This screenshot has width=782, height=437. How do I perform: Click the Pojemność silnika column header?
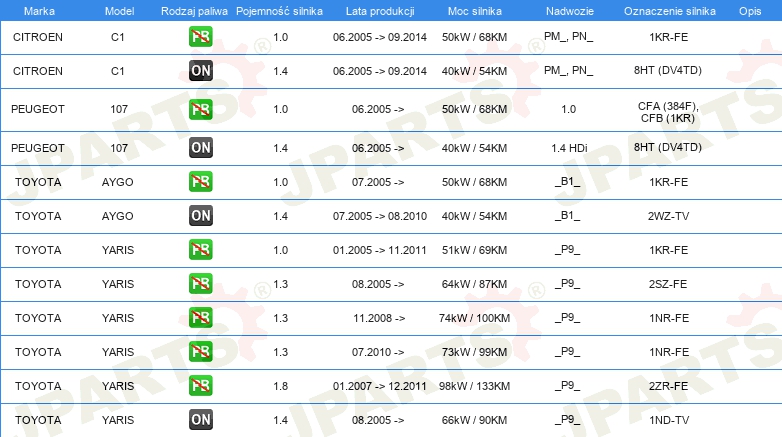coord(279,11)
